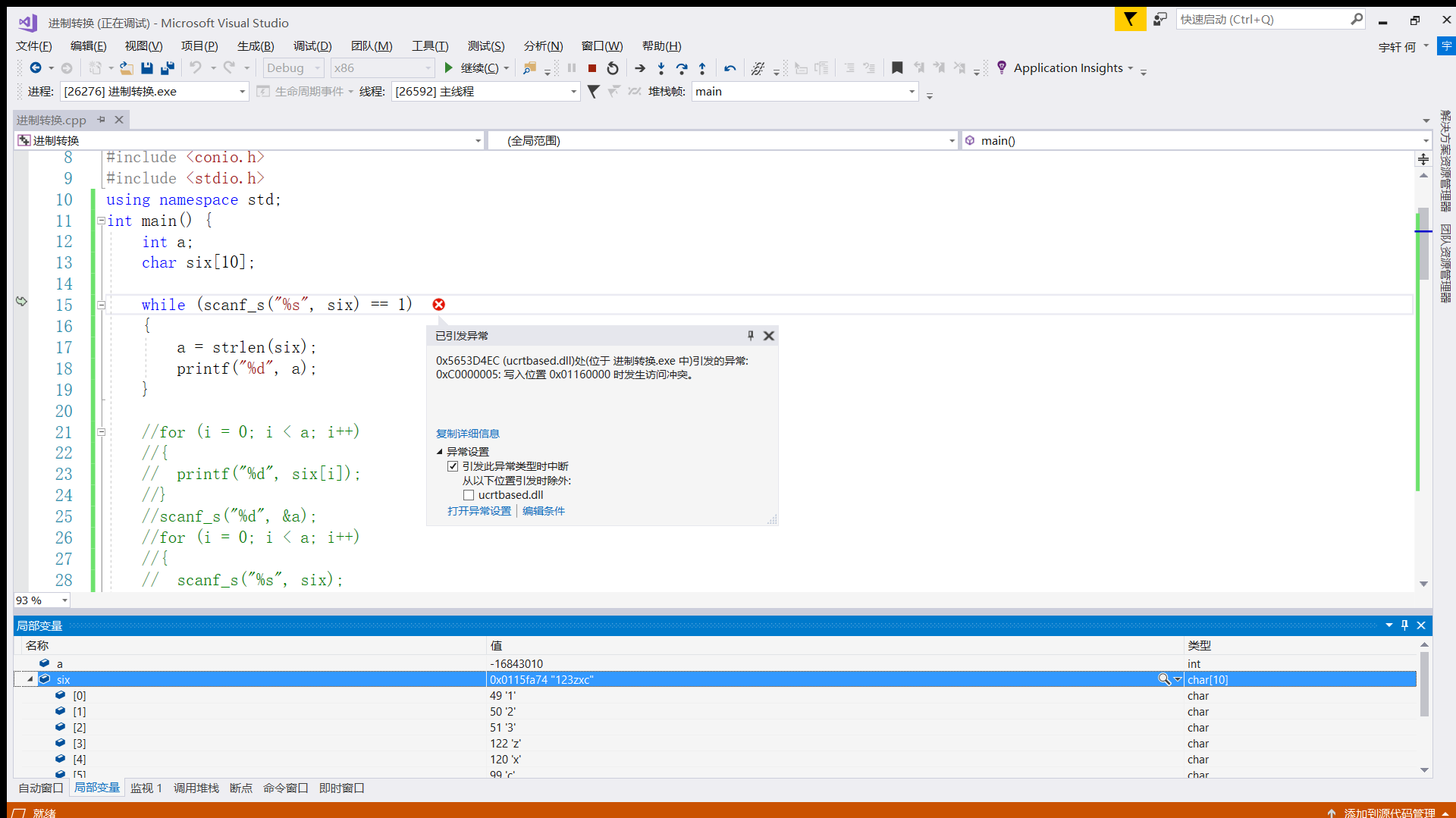This screenshot has width=1456, height=818.
Task: Click the magnifier visualizer icon in six row
Action: [1164, 679]
